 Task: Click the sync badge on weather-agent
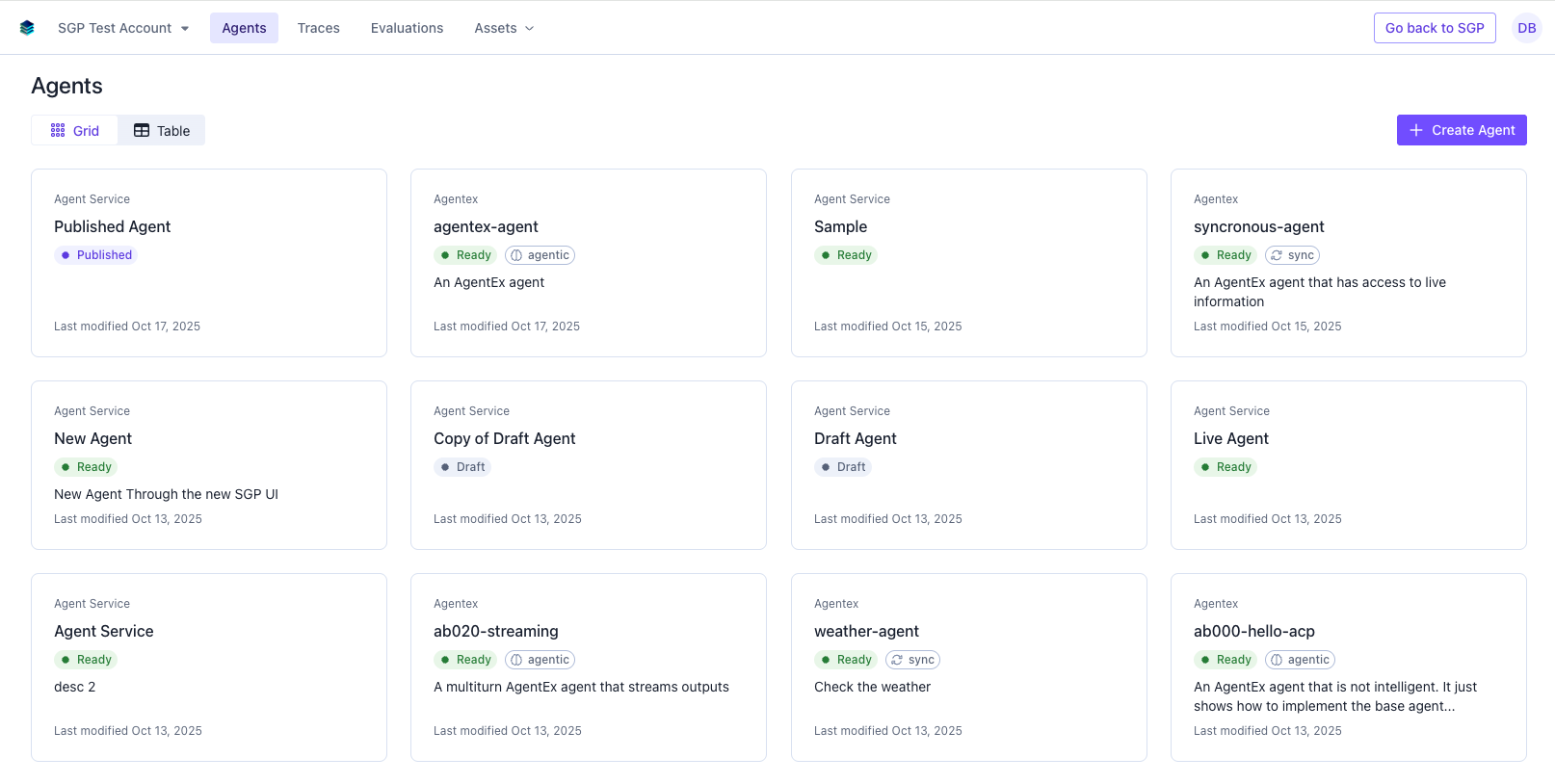tap(912, 660)
